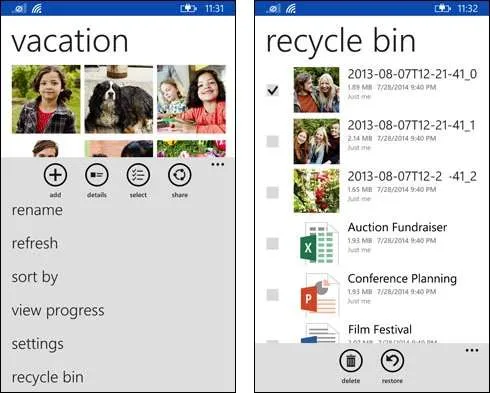Viewport: 490px width, 393px height.
Task: Tap the add icon in vacation app bar
Action: click(x=55, y=175)
